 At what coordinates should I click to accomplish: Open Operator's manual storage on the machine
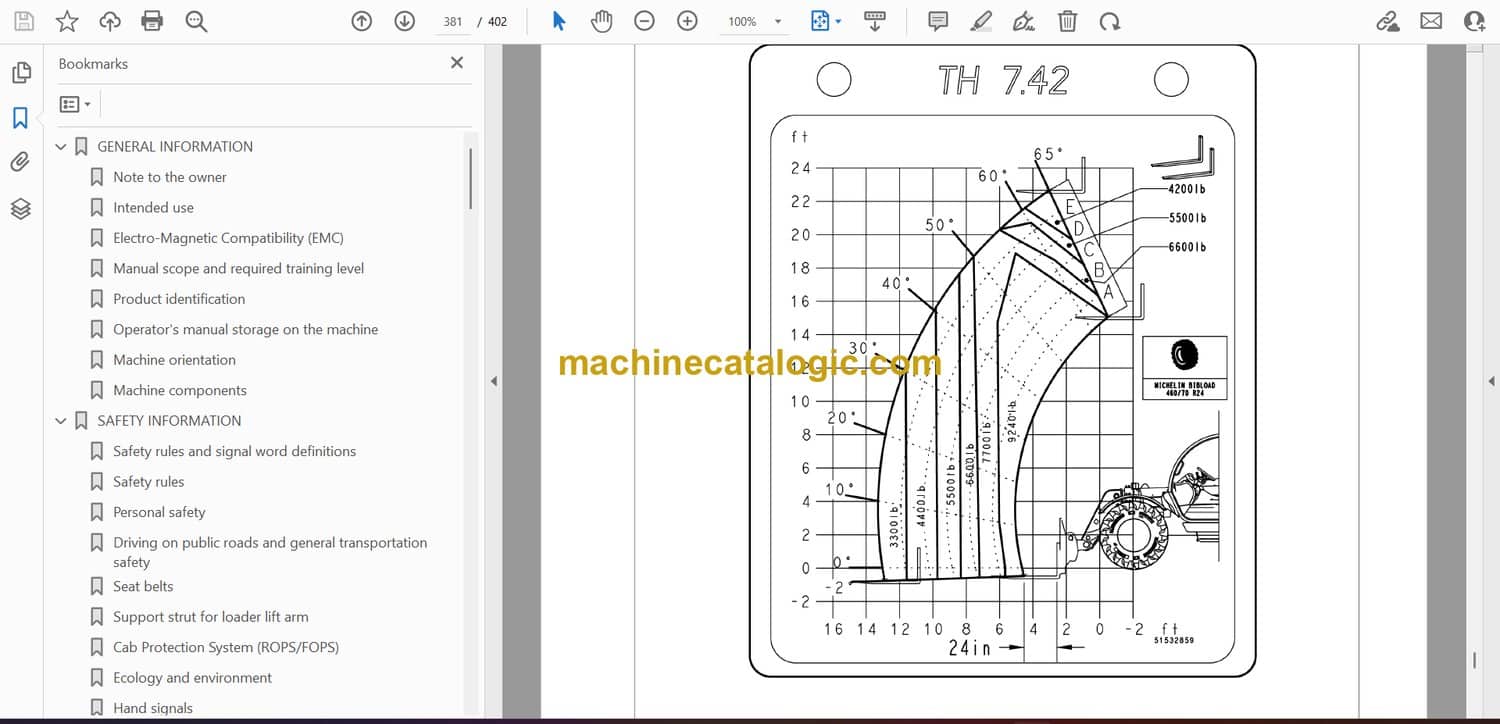(246, 329)
